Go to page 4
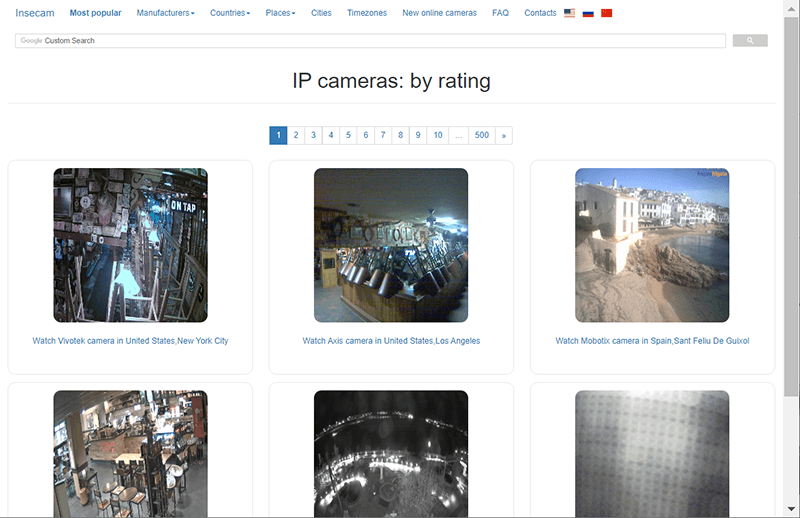 [331, 135]
